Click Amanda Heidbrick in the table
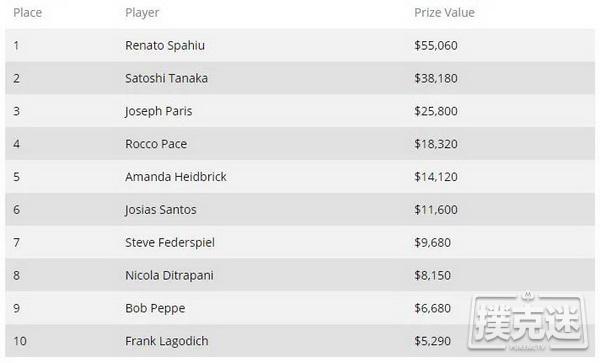 pos(176,177)
